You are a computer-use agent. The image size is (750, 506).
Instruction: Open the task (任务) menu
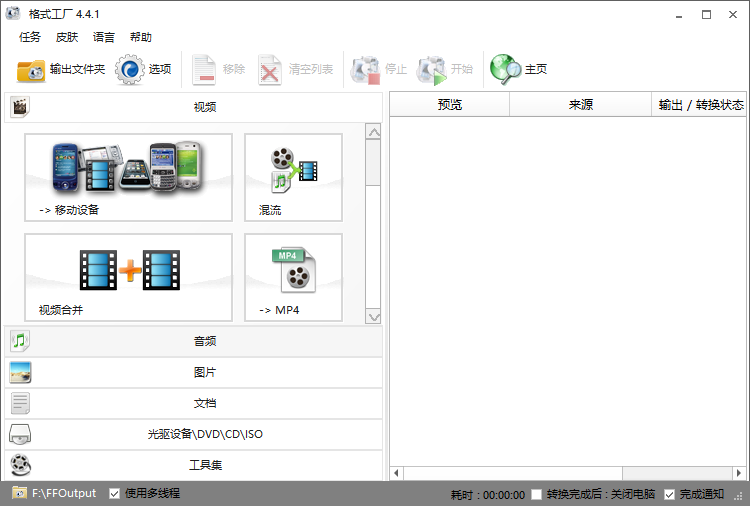pos(30,37)
